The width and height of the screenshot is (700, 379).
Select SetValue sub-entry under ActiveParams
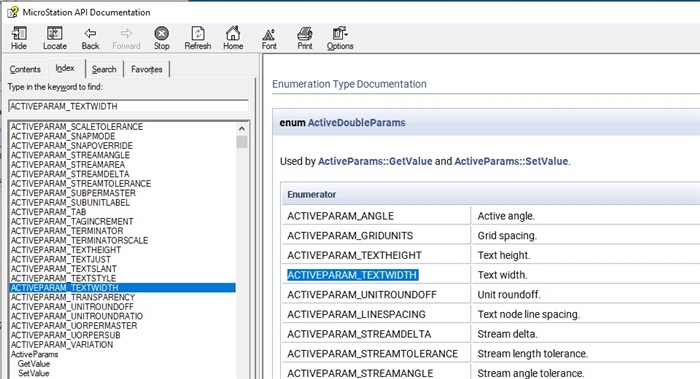pos(33,373)
